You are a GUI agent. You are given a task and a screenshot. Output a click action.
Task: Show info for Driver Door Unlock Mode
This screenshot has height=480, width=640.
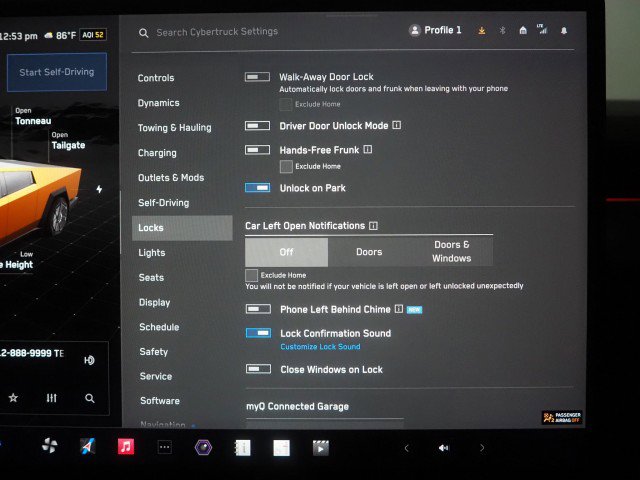pos(397,125)
